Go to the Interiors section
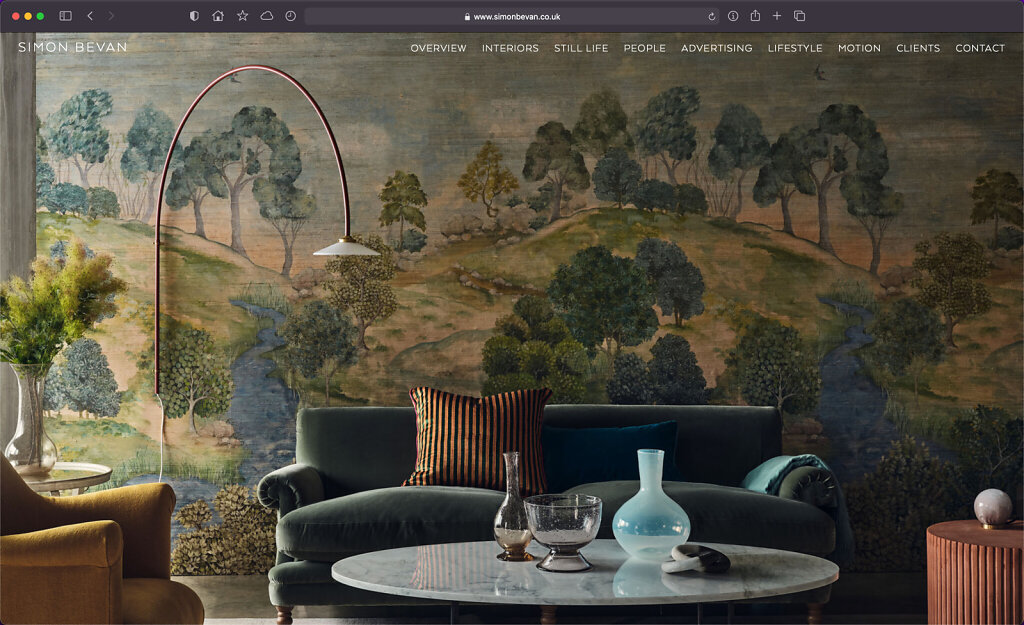The width and height of the screenshot is (1024, 625). 510,48
